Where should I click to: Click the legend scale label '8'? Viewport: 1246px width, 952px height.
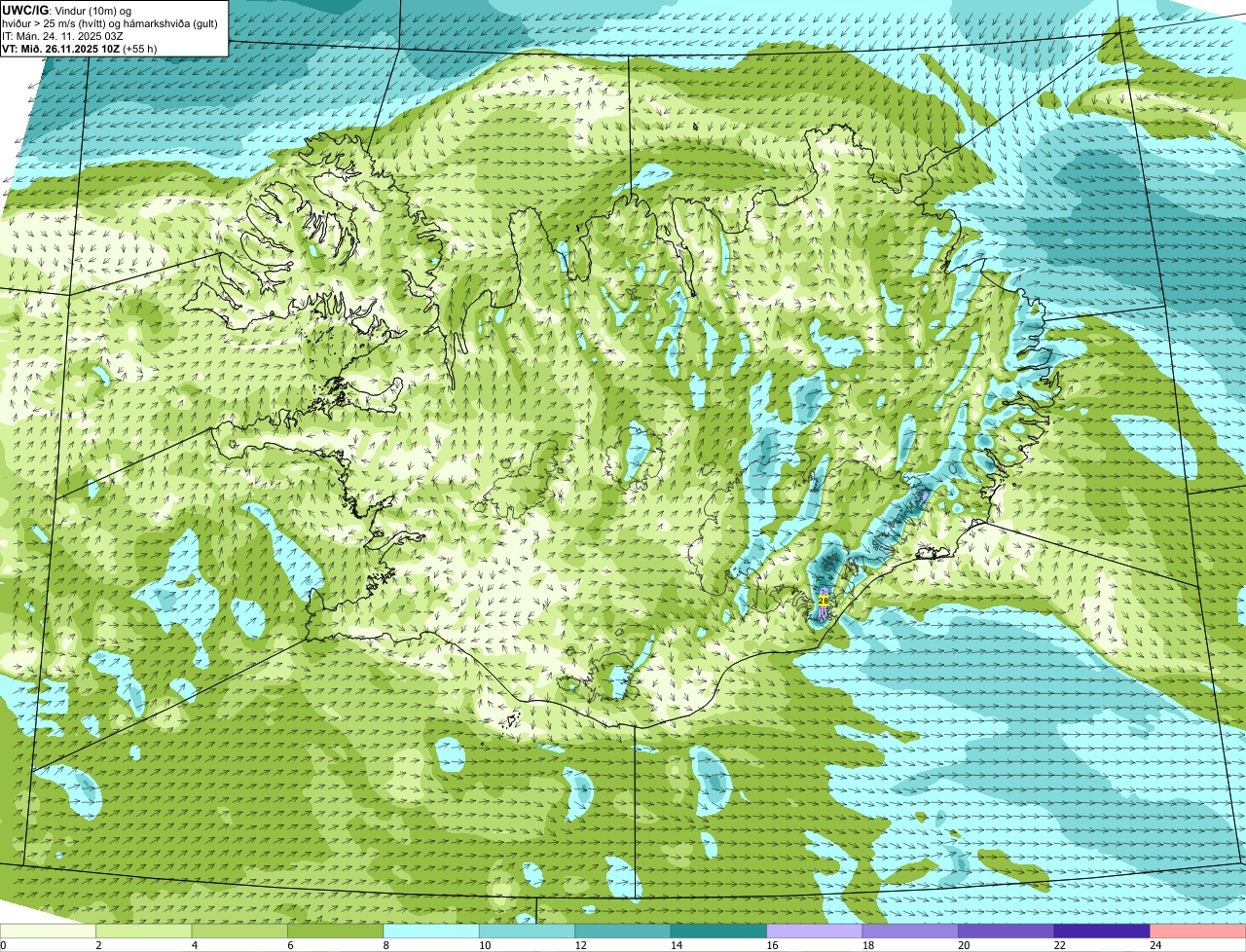[x=385, y=945]
